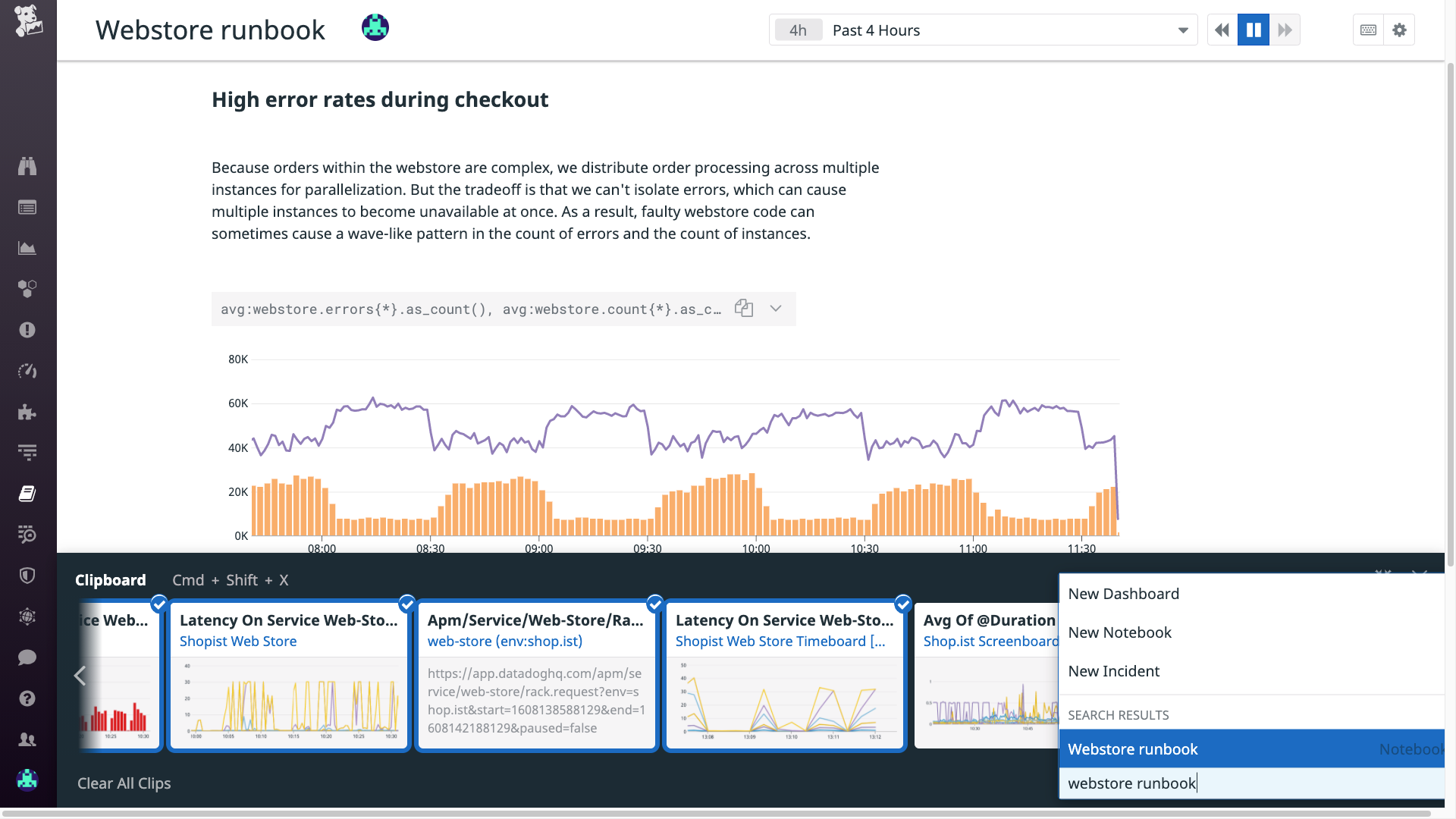Click the keyboard shortcuts icon
Screen dimensions: 1456x819
[x=1368, y=30]
